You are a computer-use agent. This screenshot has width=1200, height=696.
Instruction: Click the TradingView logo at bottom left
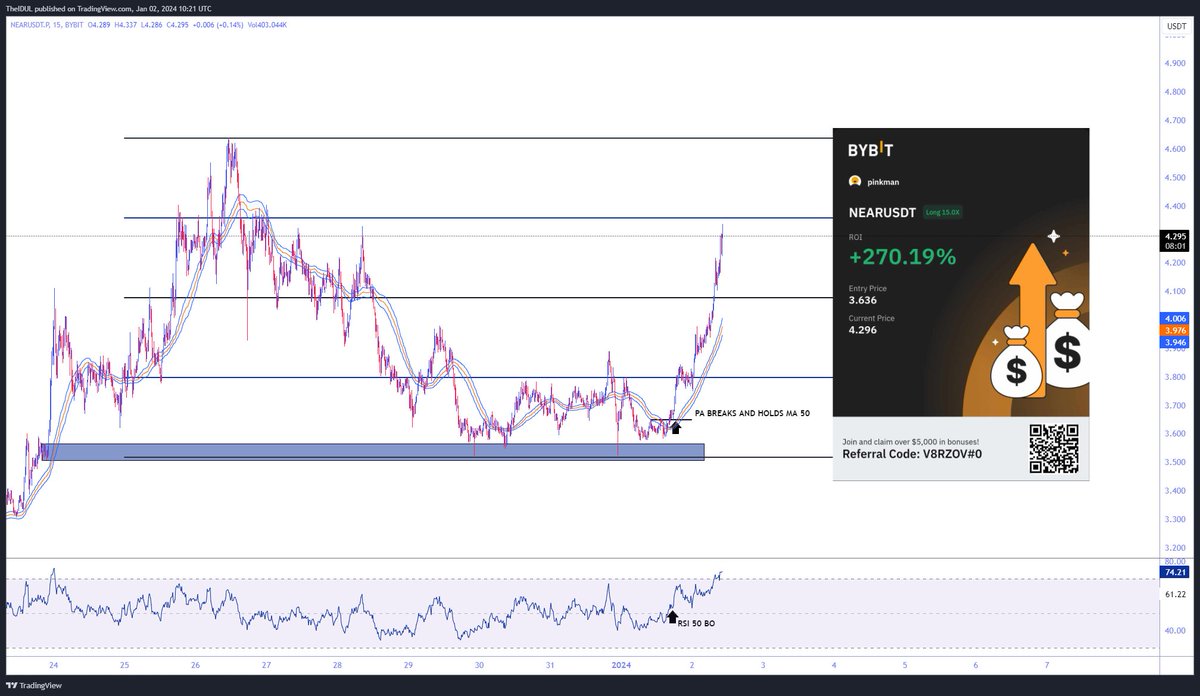pos(34,686)
